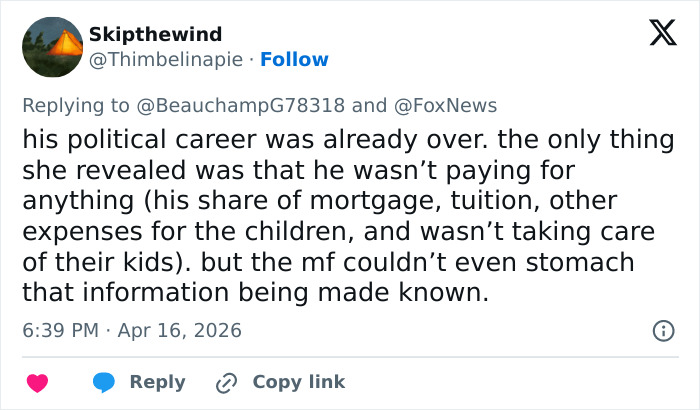Viewport: 700px width, 410px height.
Task: Follow the Skipthewind account
Action: click(x=294, y=60)
